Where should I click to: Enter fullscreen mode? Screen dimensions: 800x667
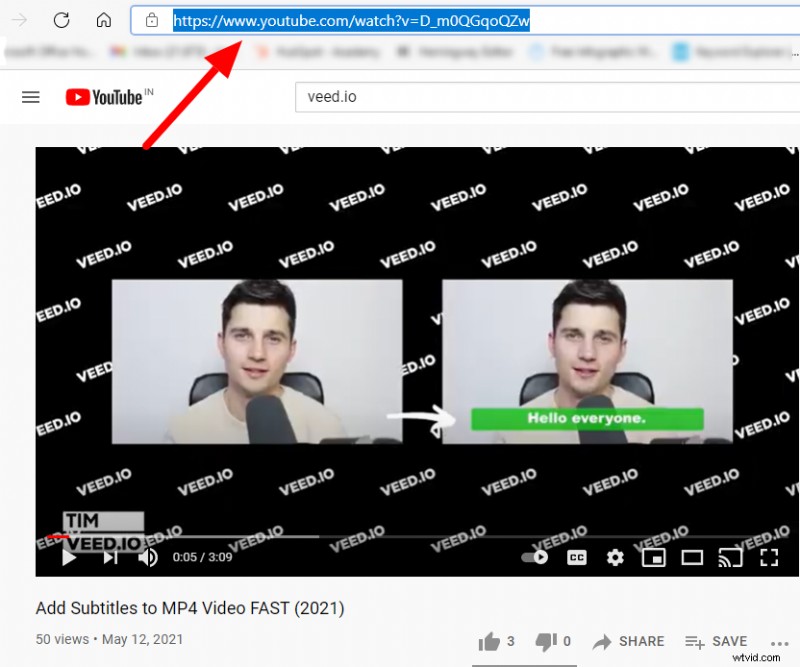[x=769, y=558]
